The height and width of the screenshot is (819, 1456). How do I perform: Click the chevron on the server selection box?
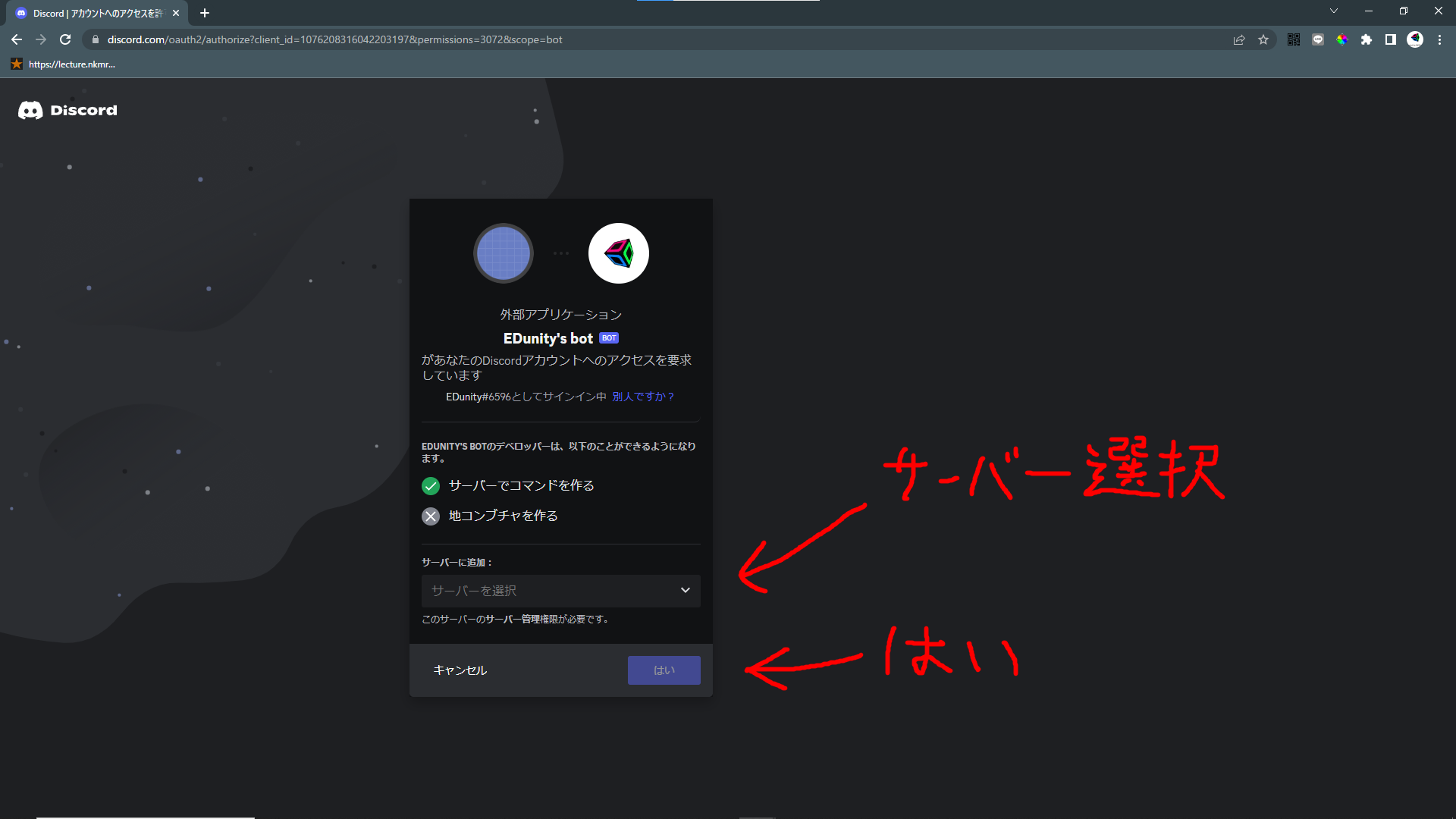[x=685, y=590]
